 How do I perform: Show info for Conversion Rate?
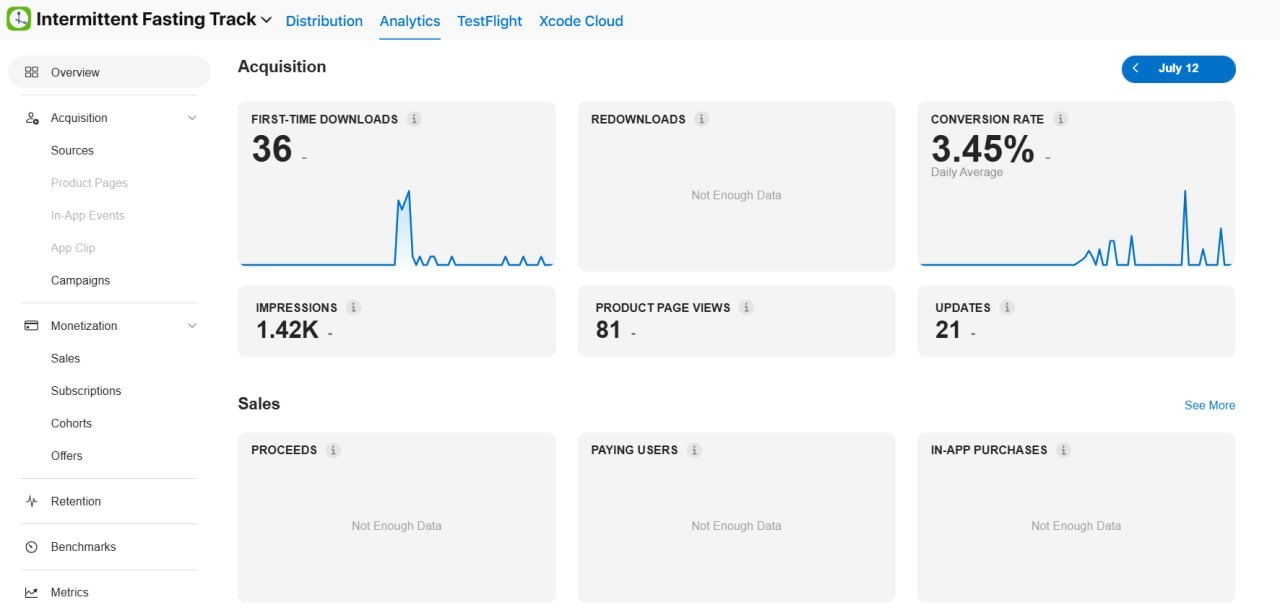coord(1061,119)
